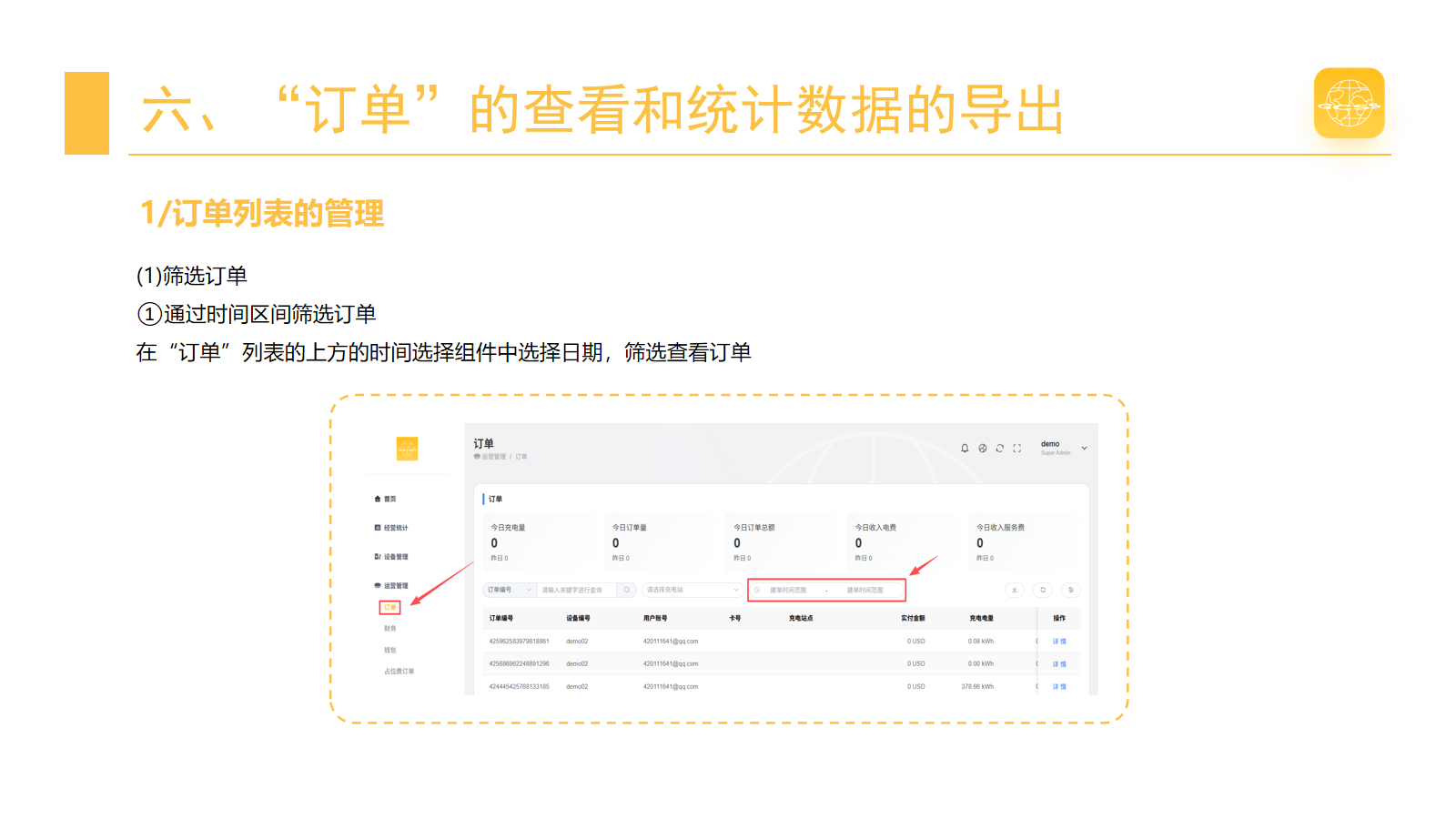Screen dimensions: 1456x819
Task: Toggle fullscreen icon in header
Action: pyautogui.click(x=1017, y=449)
